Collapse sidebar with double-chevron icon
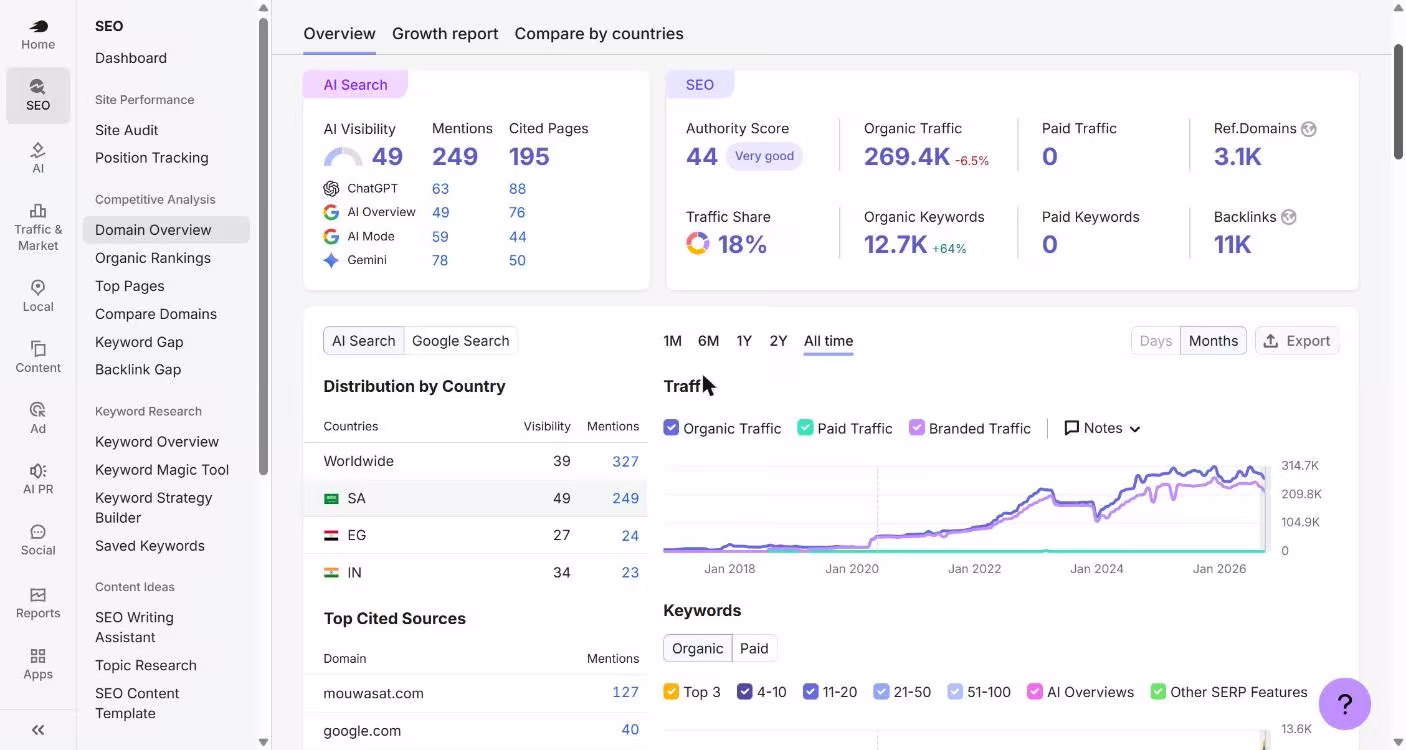 (38, 730)
